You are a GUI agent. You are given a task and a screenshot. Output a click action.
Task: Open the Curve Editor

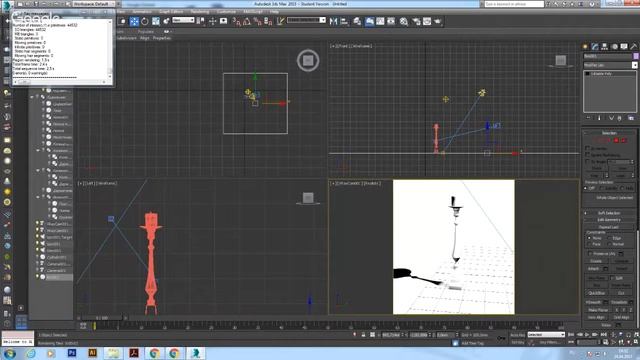pos(380,21)
